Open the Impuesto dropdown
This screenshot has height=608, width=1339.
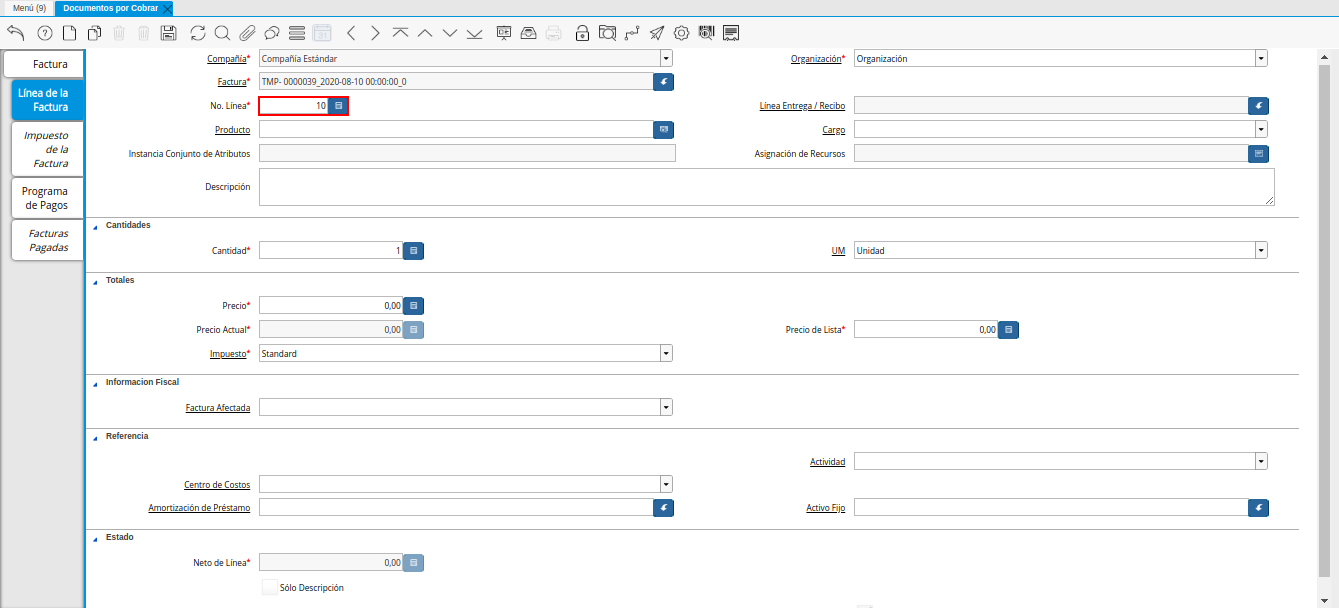click(666, 354)
